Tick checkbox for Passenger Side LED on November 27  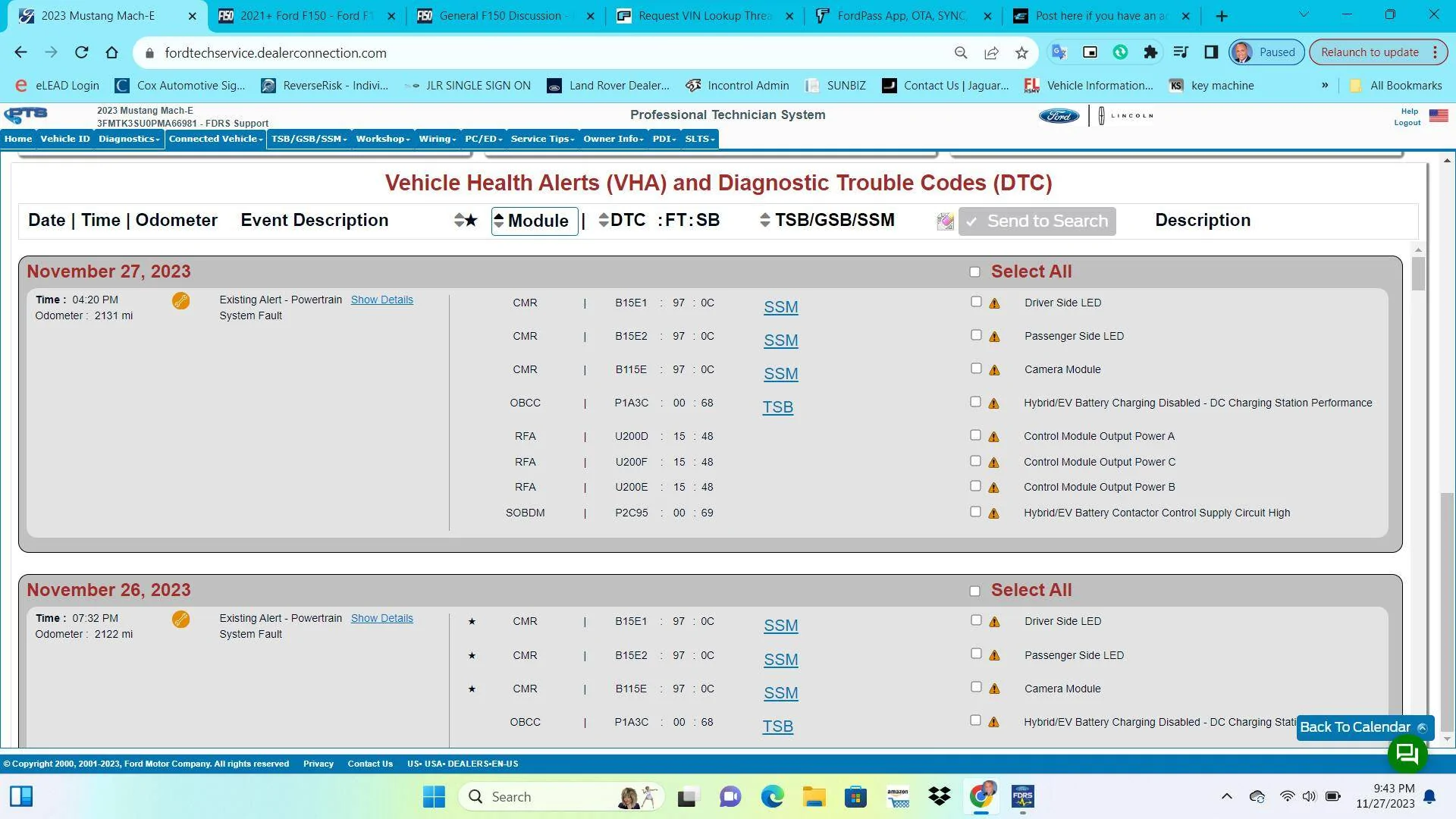(976, 335)
